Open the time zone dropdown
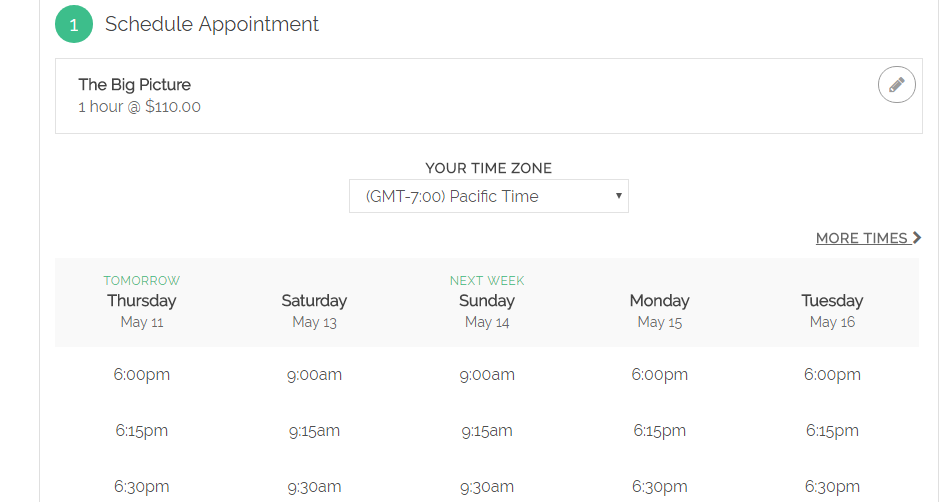This screenshot has width=951, height=502. (489, 196)
